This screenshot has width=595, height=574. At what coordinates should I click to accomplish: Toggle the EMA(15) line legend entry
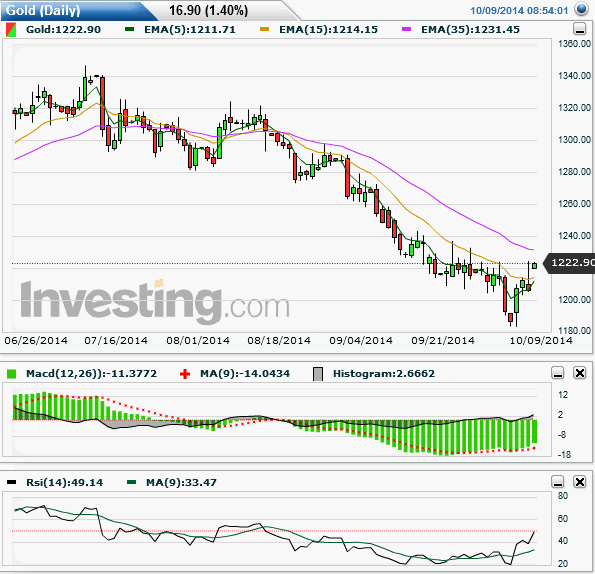coord(319,30)
